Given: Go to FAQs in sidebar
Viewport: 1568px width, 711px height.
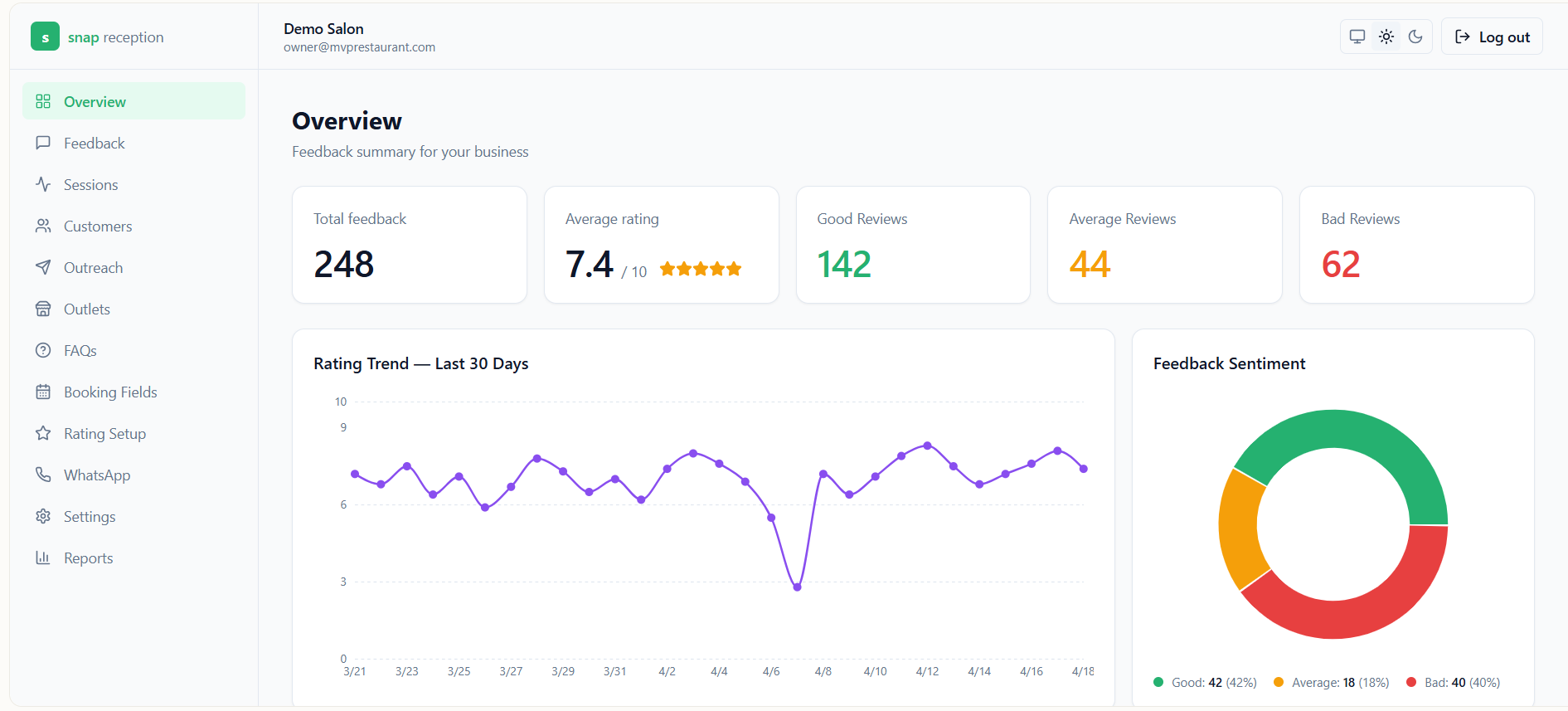Looking at the screenshot, I should [133, 350].
